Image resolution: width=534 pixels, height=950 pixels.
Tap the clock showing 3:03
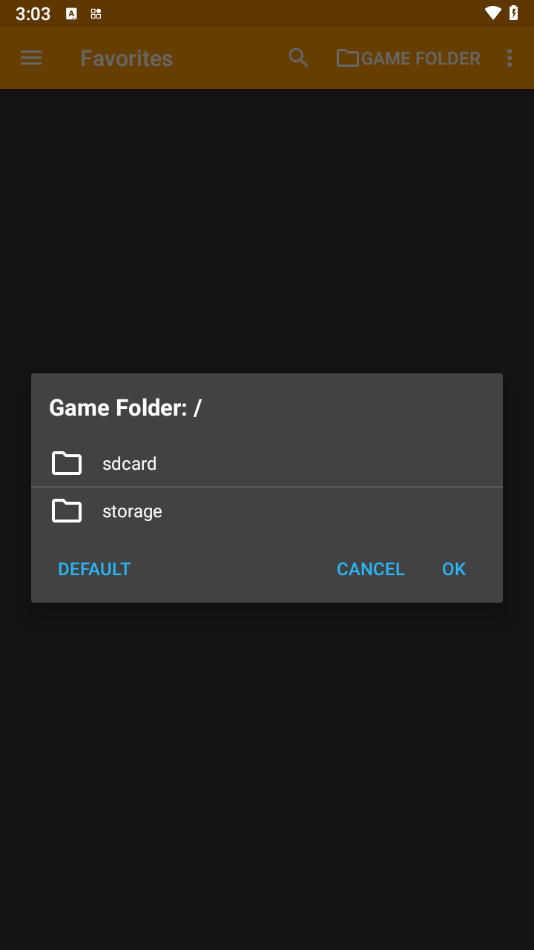tap(33, 13)
